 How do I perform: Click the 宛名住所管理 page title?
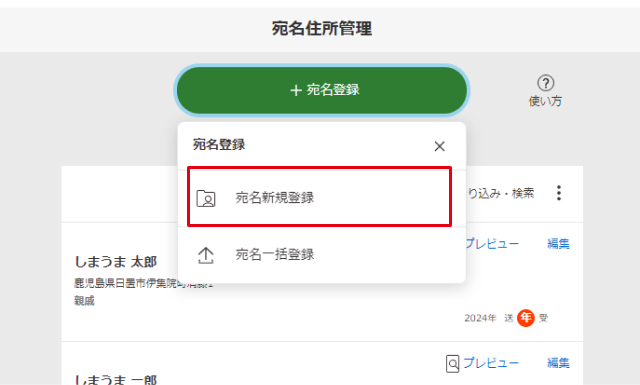[x=322, y=29]
